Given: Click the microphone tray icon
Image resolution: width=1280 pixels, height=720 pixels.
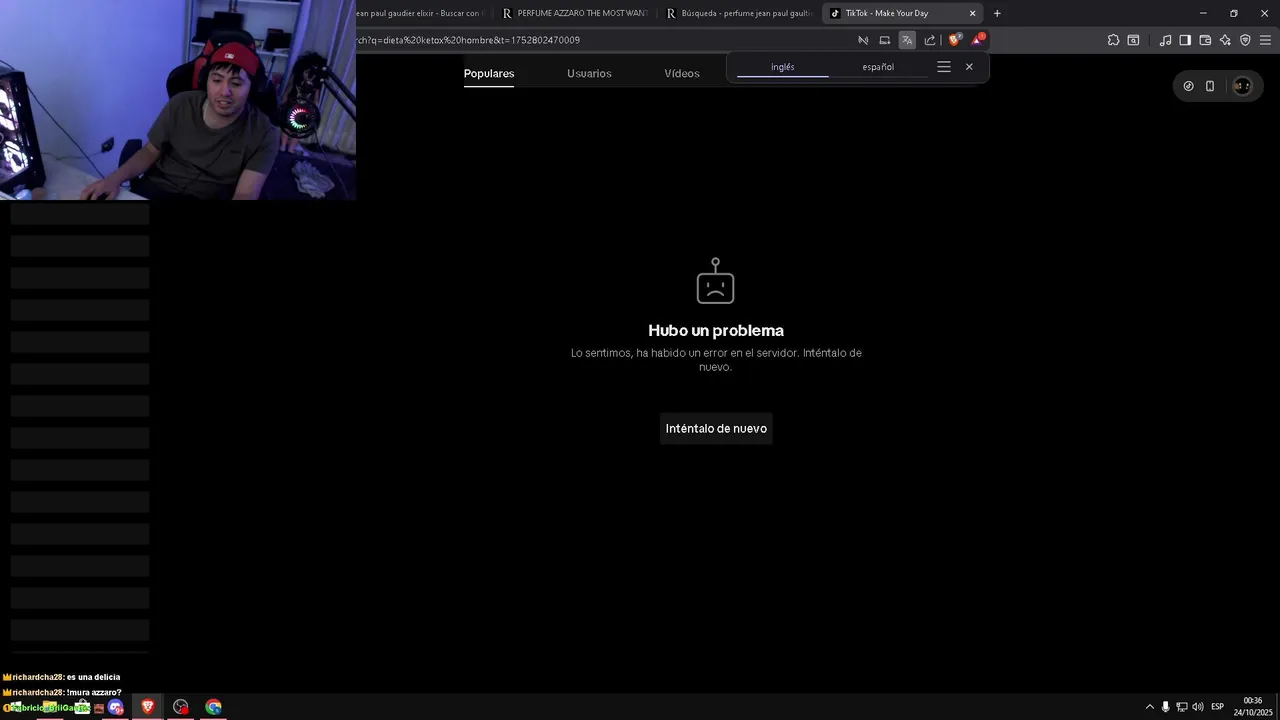Looking at the screenshot, I should 1165,707.
